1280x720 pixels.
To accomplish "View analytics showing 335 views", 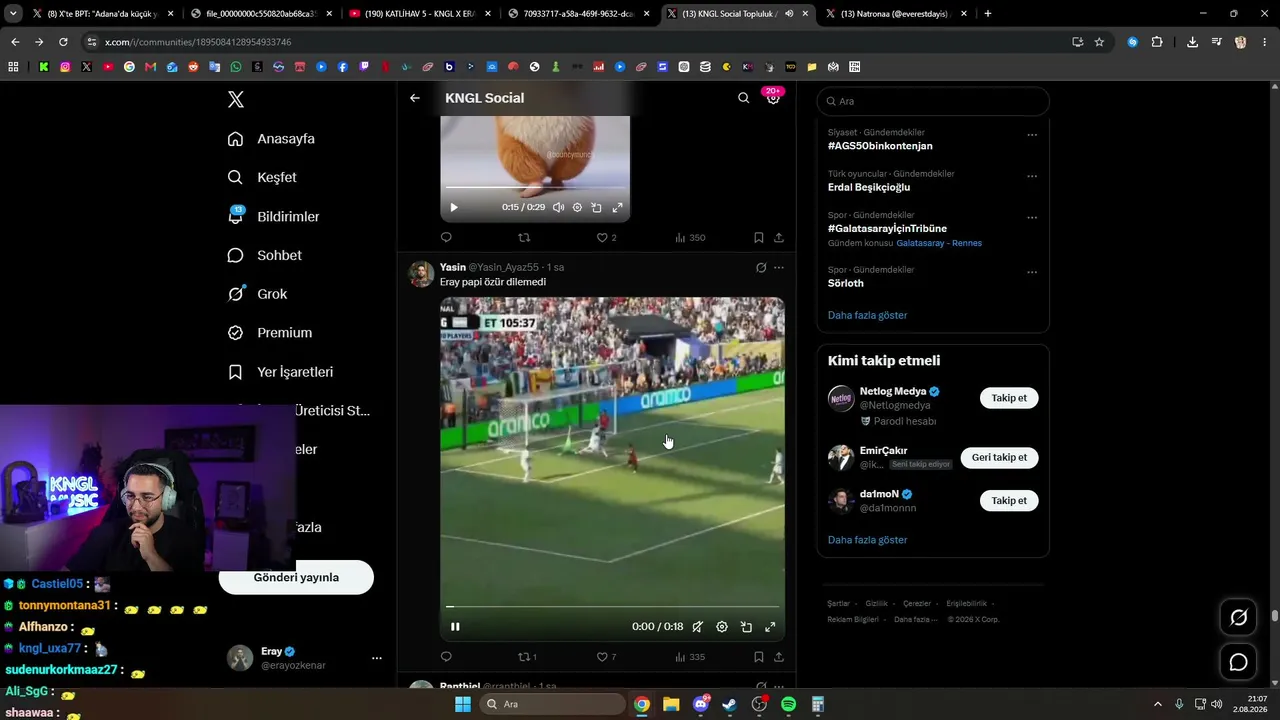I will point(690,657).
